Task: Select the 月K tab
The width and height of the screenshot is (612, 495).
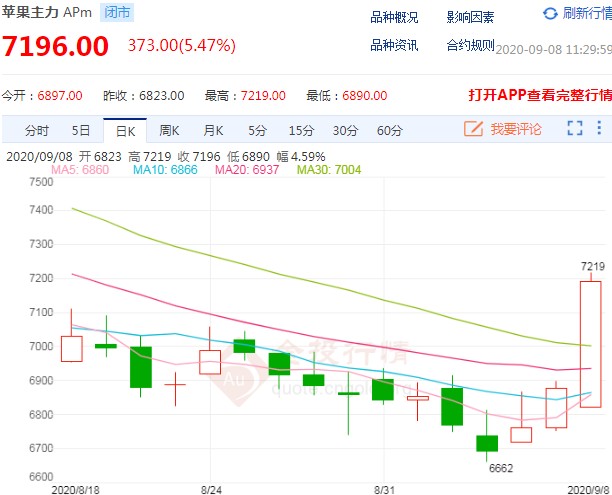Action: click(213, 130)
